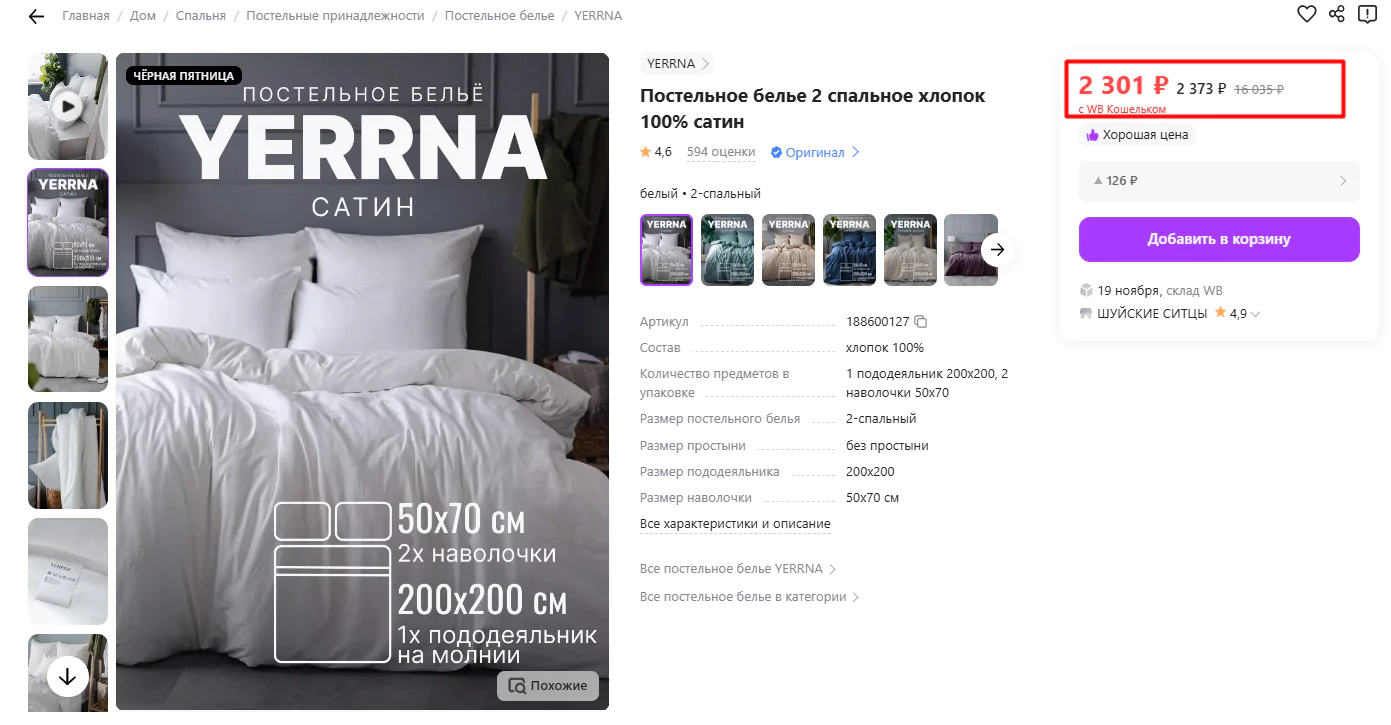
Task: Select the white color variant swatch
Action: [x=666, y=250]
